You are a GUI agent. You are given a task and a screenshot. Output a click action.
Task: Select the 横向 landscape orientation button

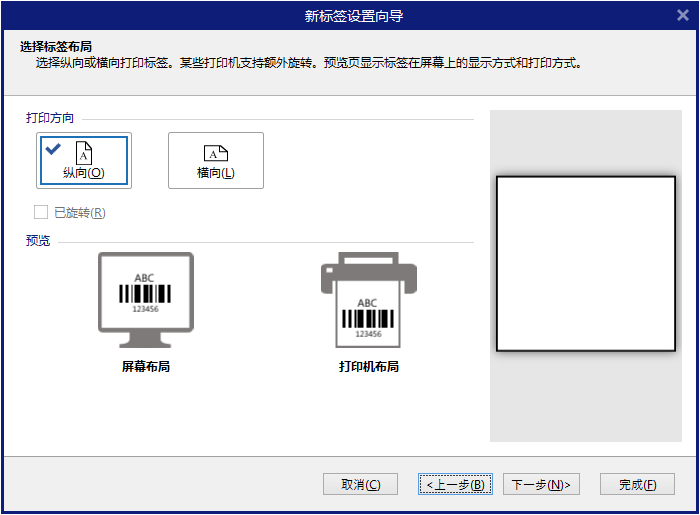(216, 160)
